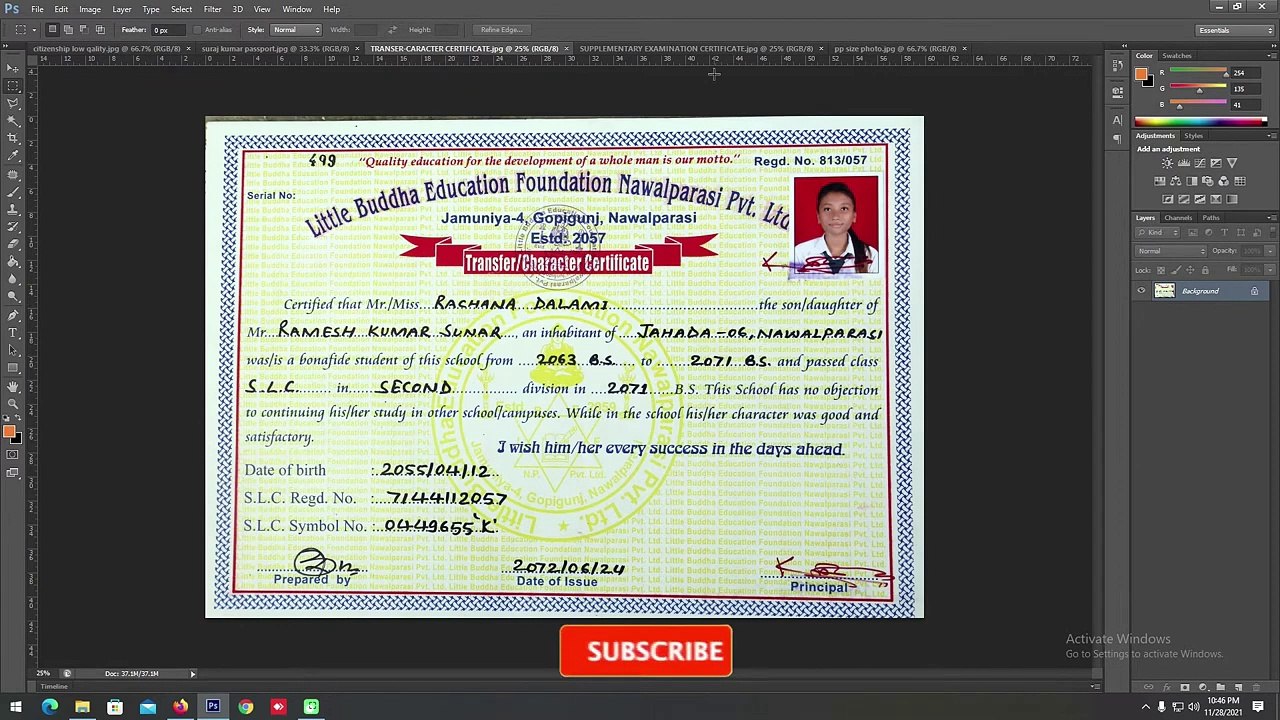1280x720 pixels.
Task: Select the Path Selection tool
Action: [x=13, y=350]
